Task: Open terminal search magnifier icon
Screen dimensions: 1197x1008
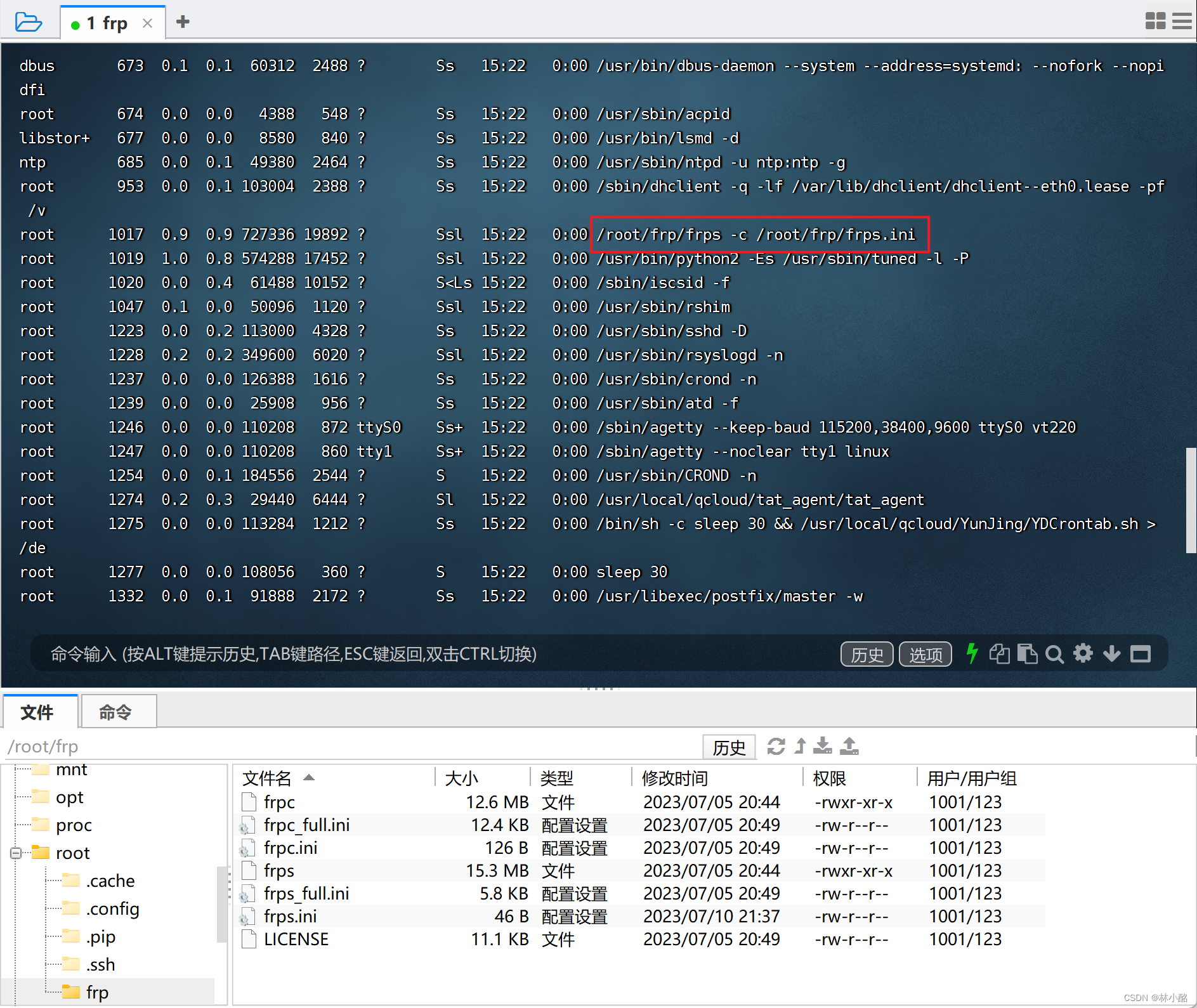Action: 1054,654
